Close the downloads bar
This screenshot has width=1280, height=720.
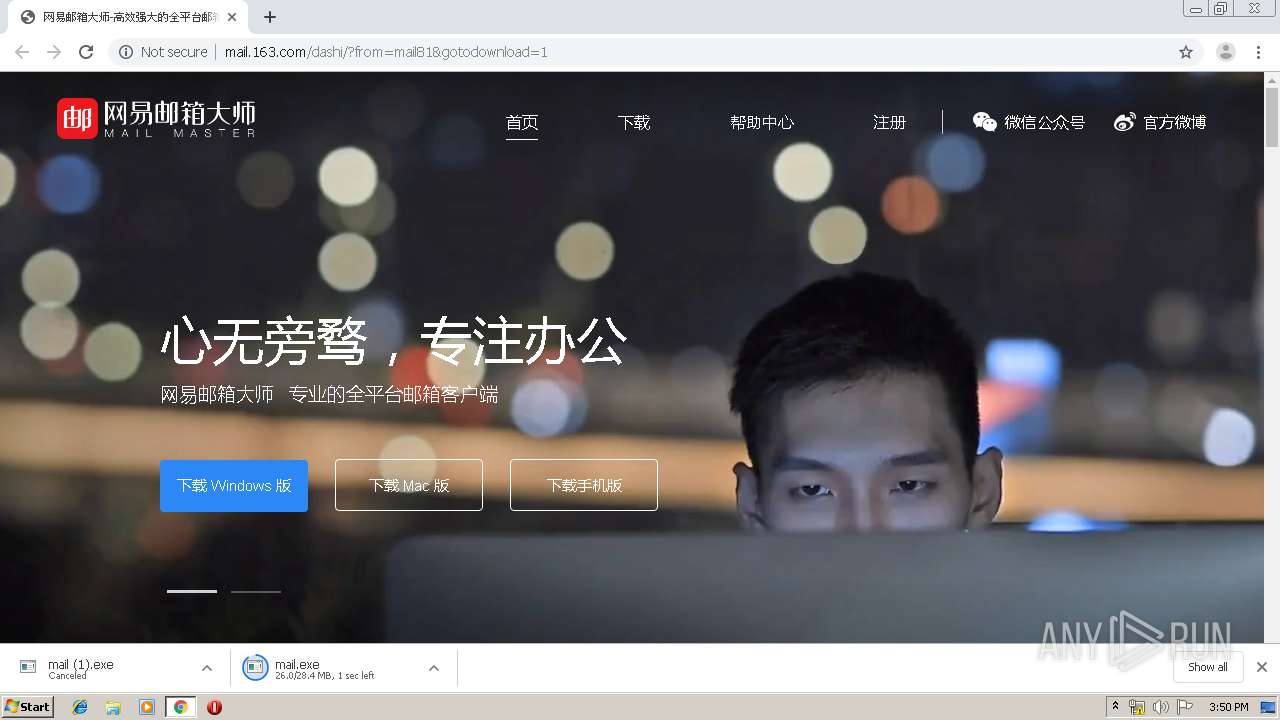[x=1262, y=667]
